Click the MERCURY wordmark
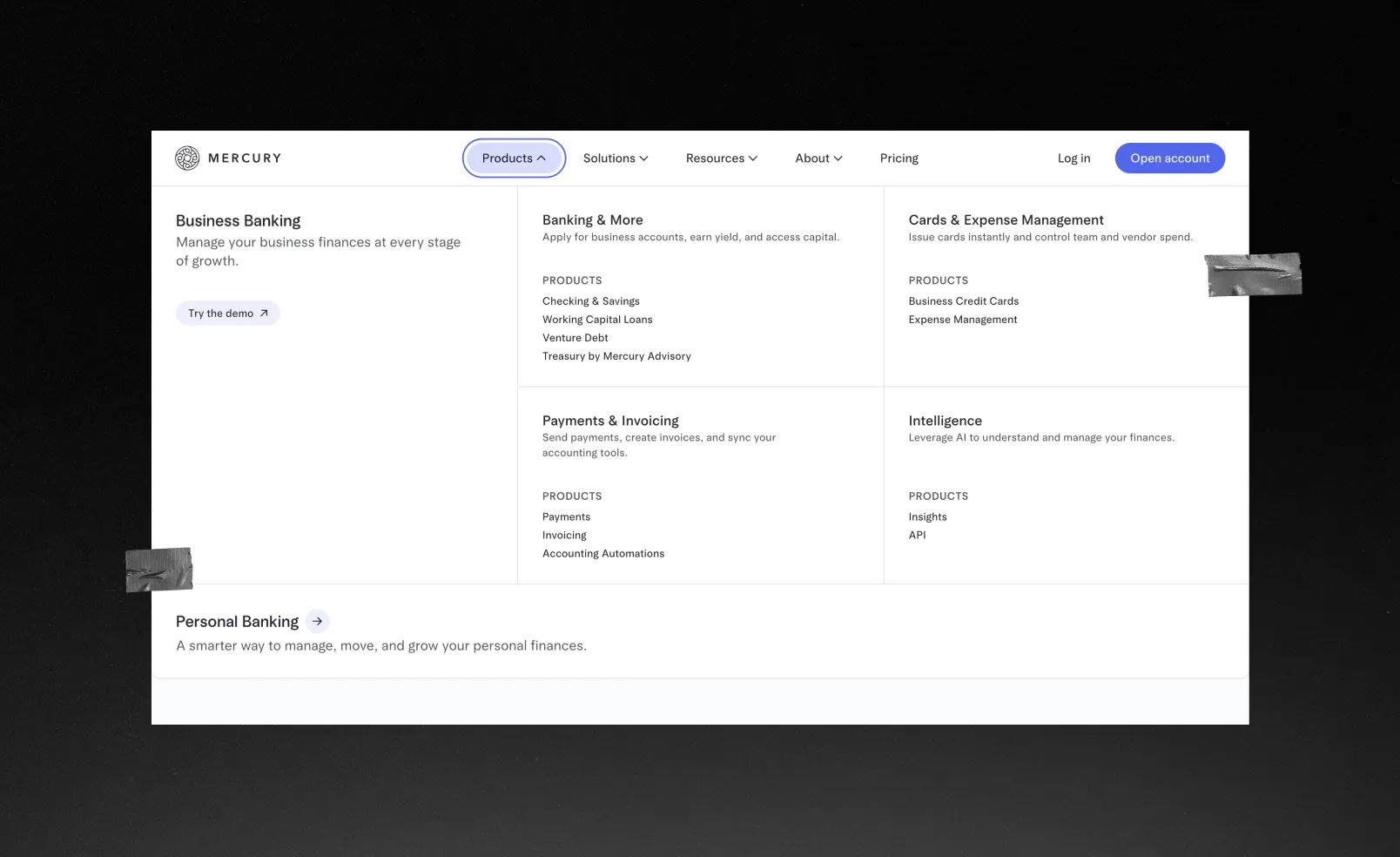This screenshot has height=857, width=1400. click(245, 158)
